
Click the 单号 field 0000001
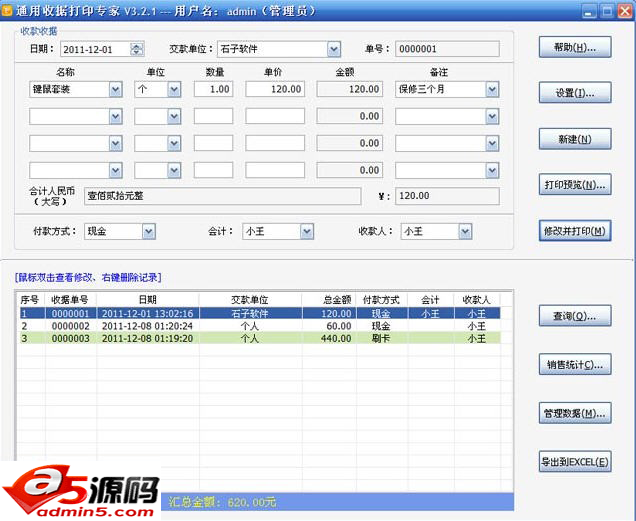click(x=447, y=49)
